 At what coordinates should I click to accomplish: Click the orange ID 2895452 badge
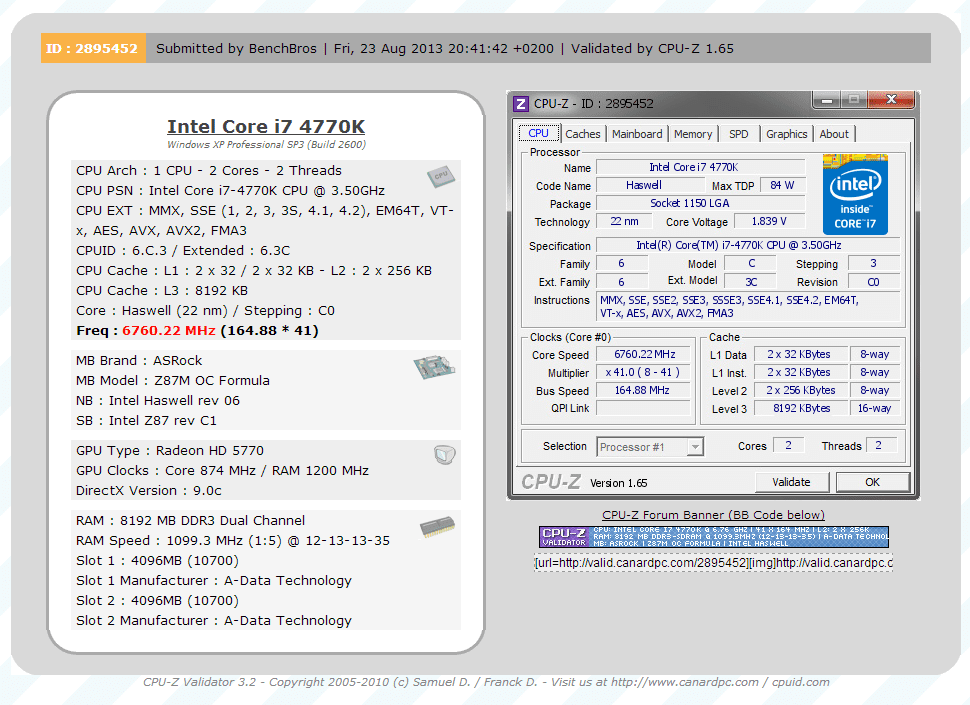click(x=93, y=48)
